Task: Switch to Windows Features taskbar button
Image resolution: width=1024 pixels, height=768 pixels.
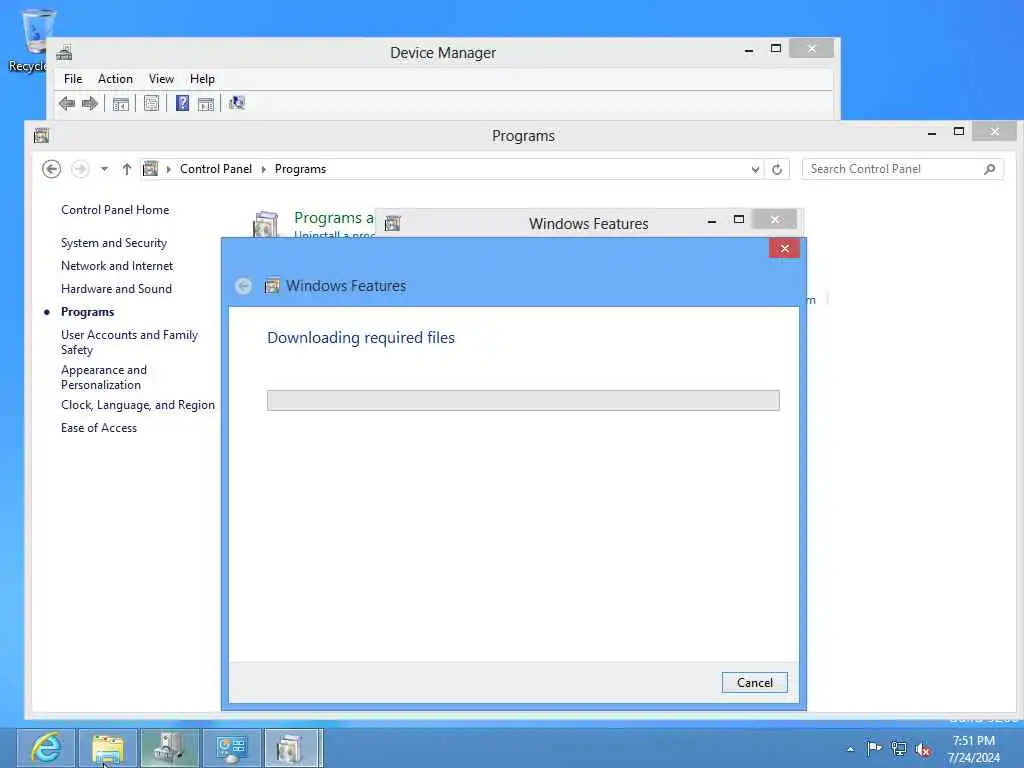Action: [293, 748]
